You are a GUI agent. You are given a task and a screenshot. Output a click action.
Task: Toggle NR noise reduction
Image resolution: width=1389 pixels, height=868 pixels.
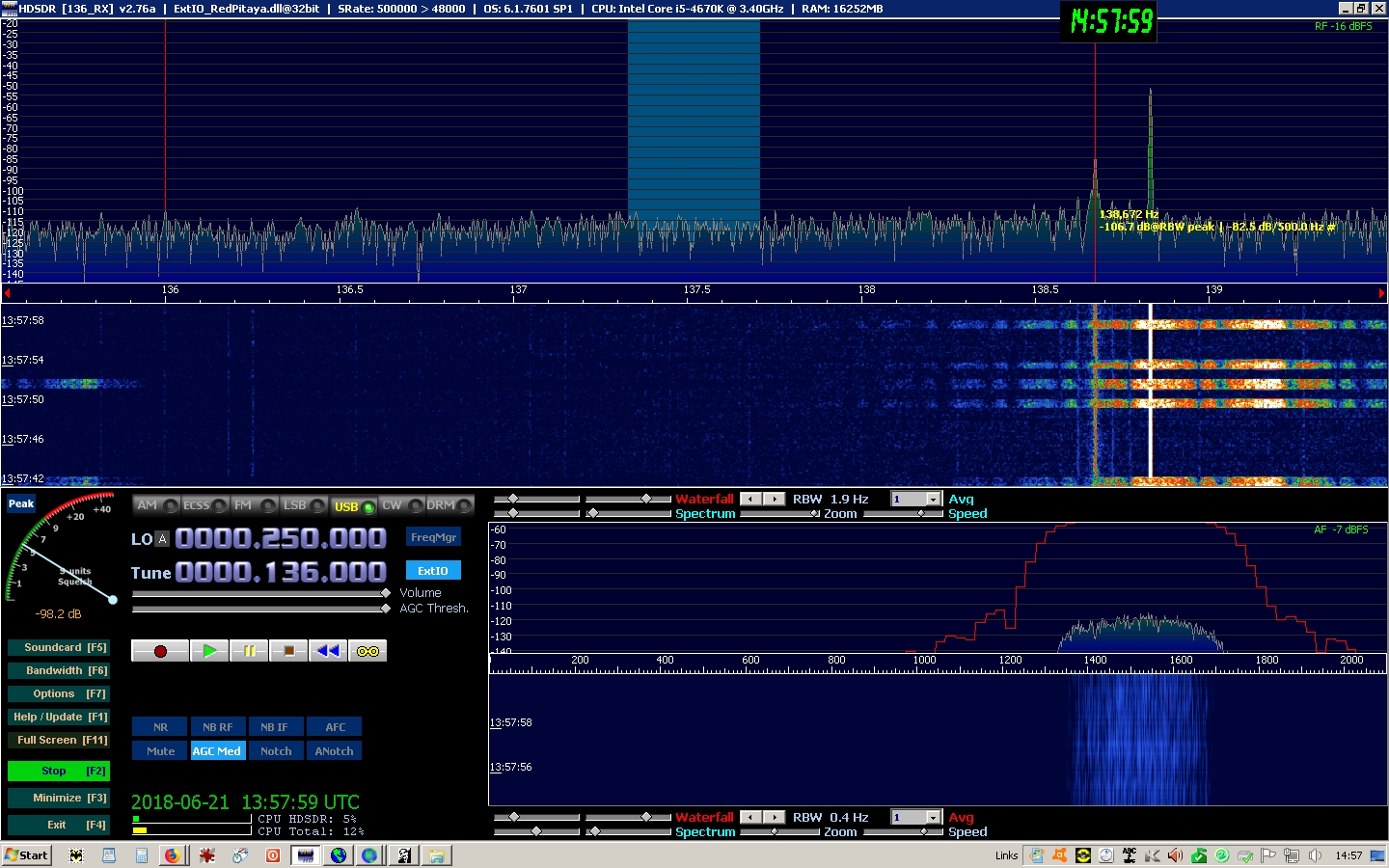(160, 727)
